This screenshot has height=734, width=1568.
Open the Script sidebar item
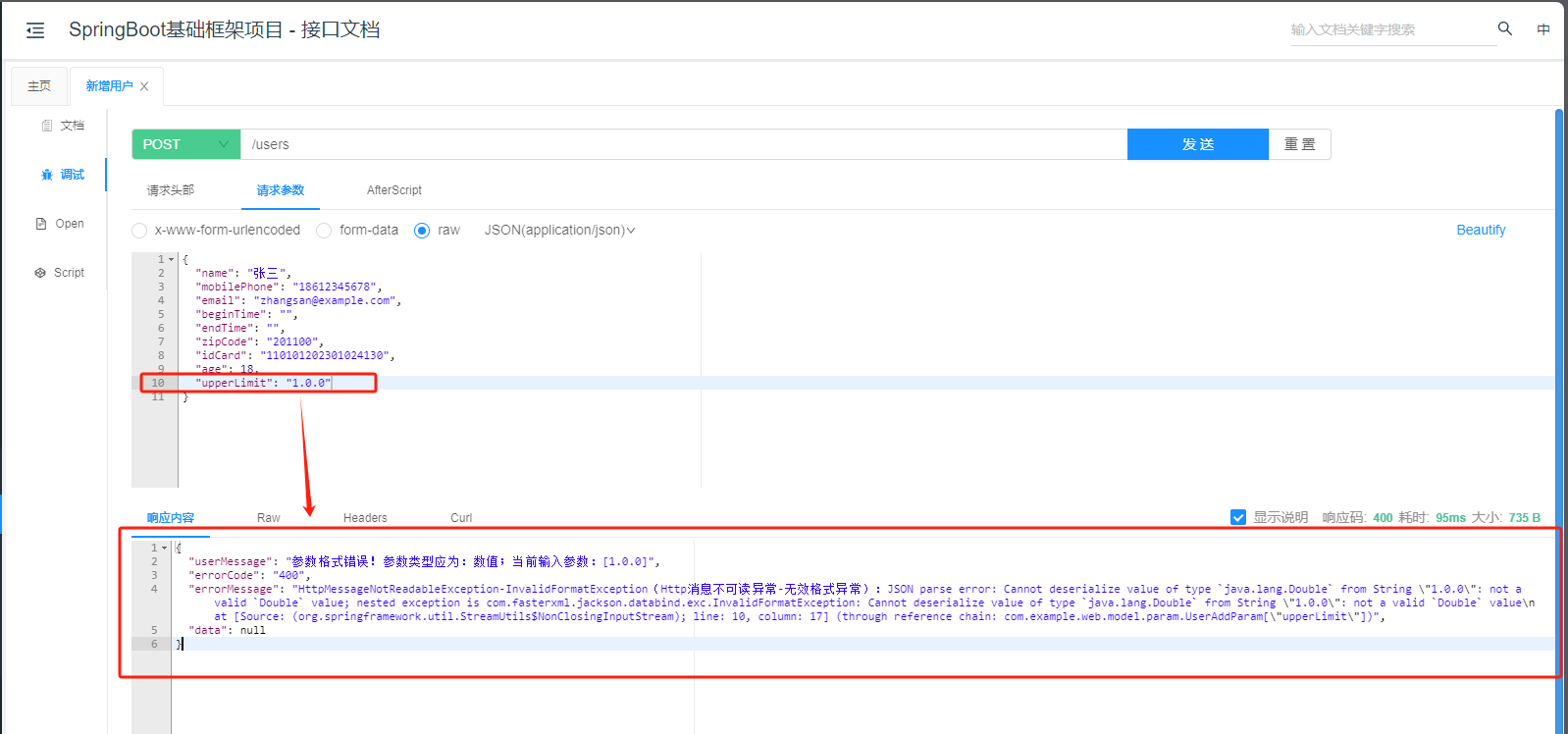(60, 273)
